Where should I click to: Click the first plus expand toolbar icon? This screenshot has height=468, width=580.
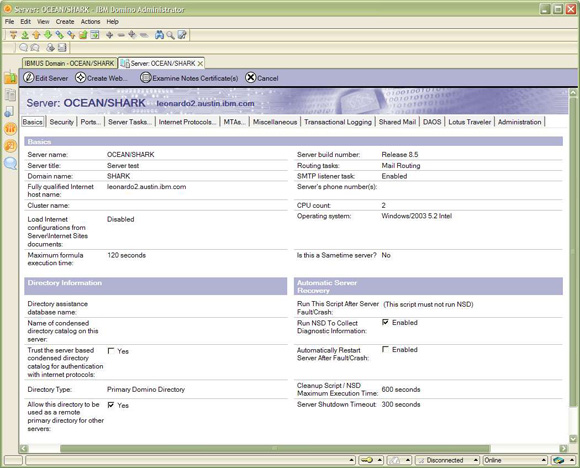pos(109,35)
